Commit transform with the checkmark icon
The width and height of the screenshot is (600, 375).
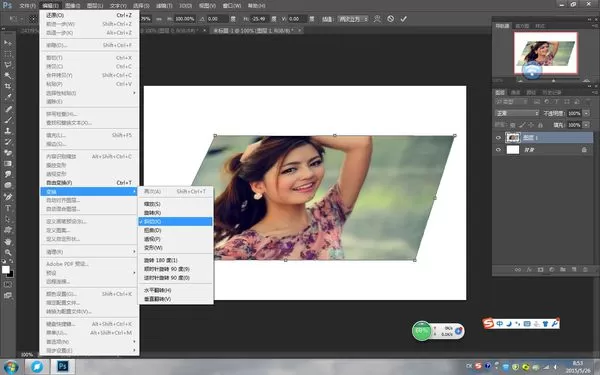tap(404, 19)
